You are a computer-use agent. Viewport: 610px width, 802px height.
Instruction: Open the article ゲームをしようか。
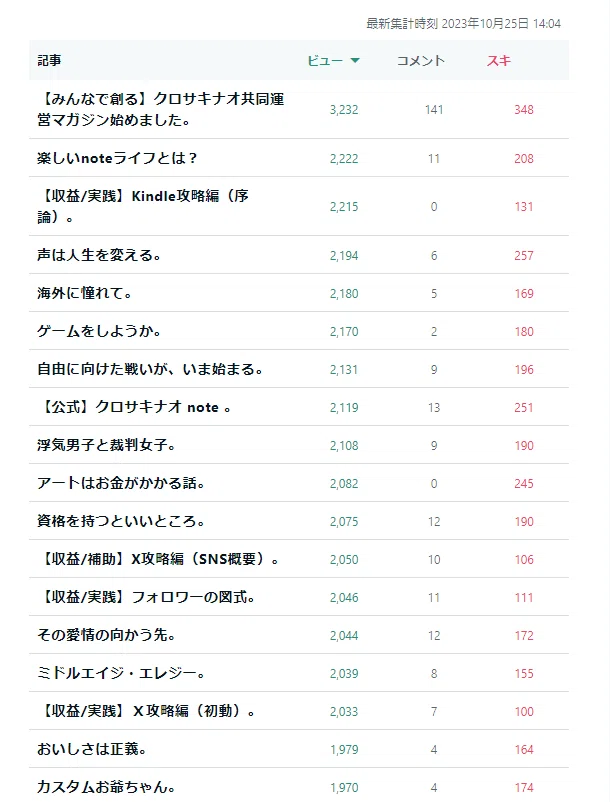pos(99,331)
